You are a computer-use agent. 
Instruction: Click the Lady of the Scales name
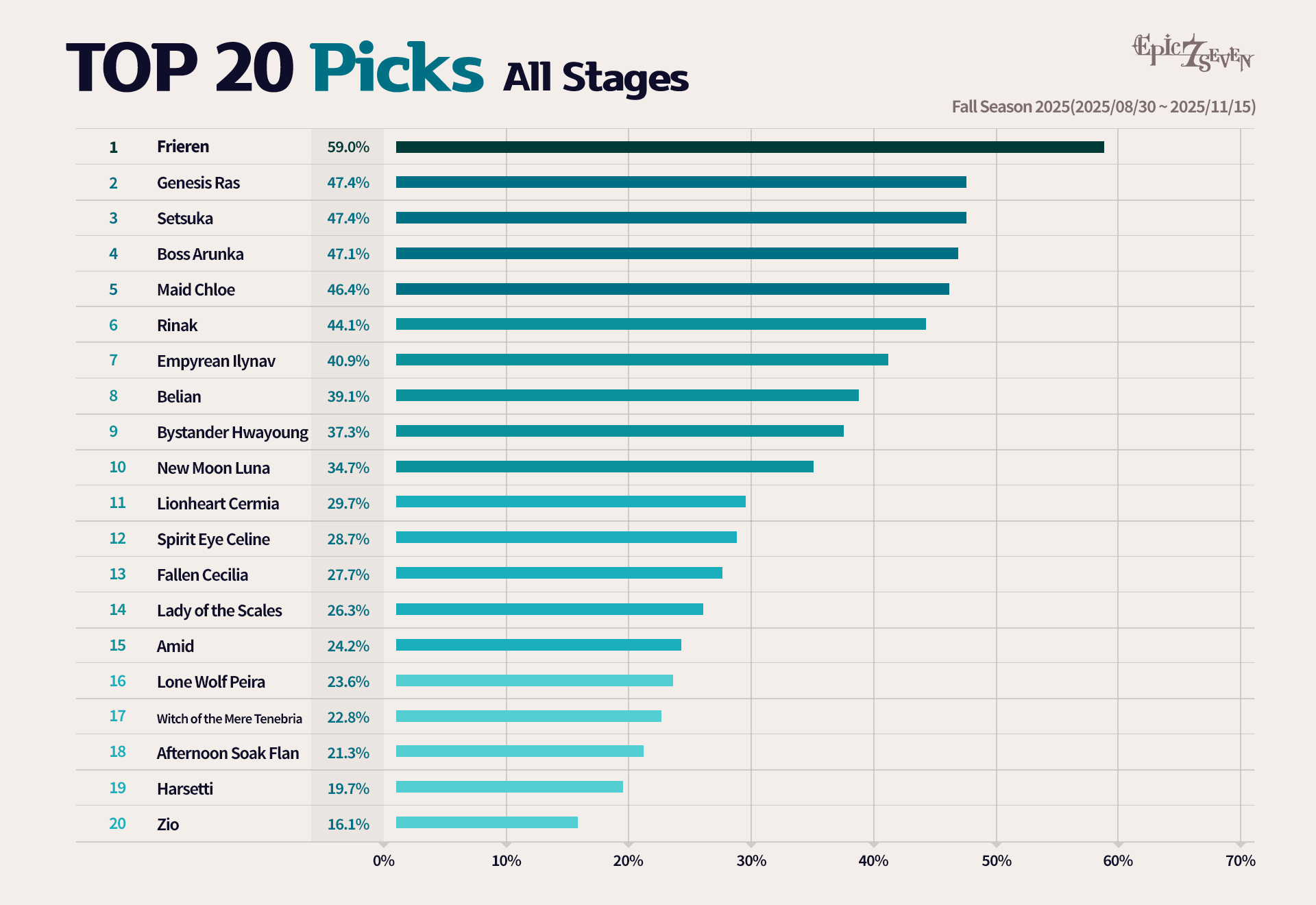(x=219, y=611)
